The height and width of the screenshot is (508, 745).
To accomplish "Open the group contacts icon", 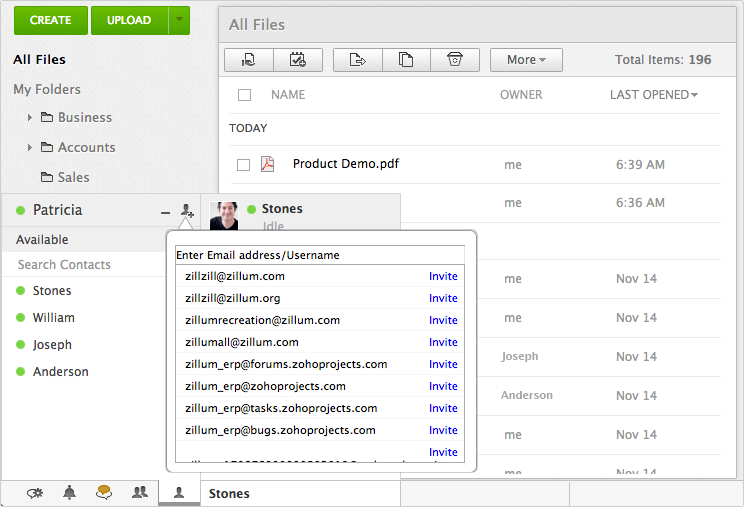I will pyautogui.click(x=139, y=492).
